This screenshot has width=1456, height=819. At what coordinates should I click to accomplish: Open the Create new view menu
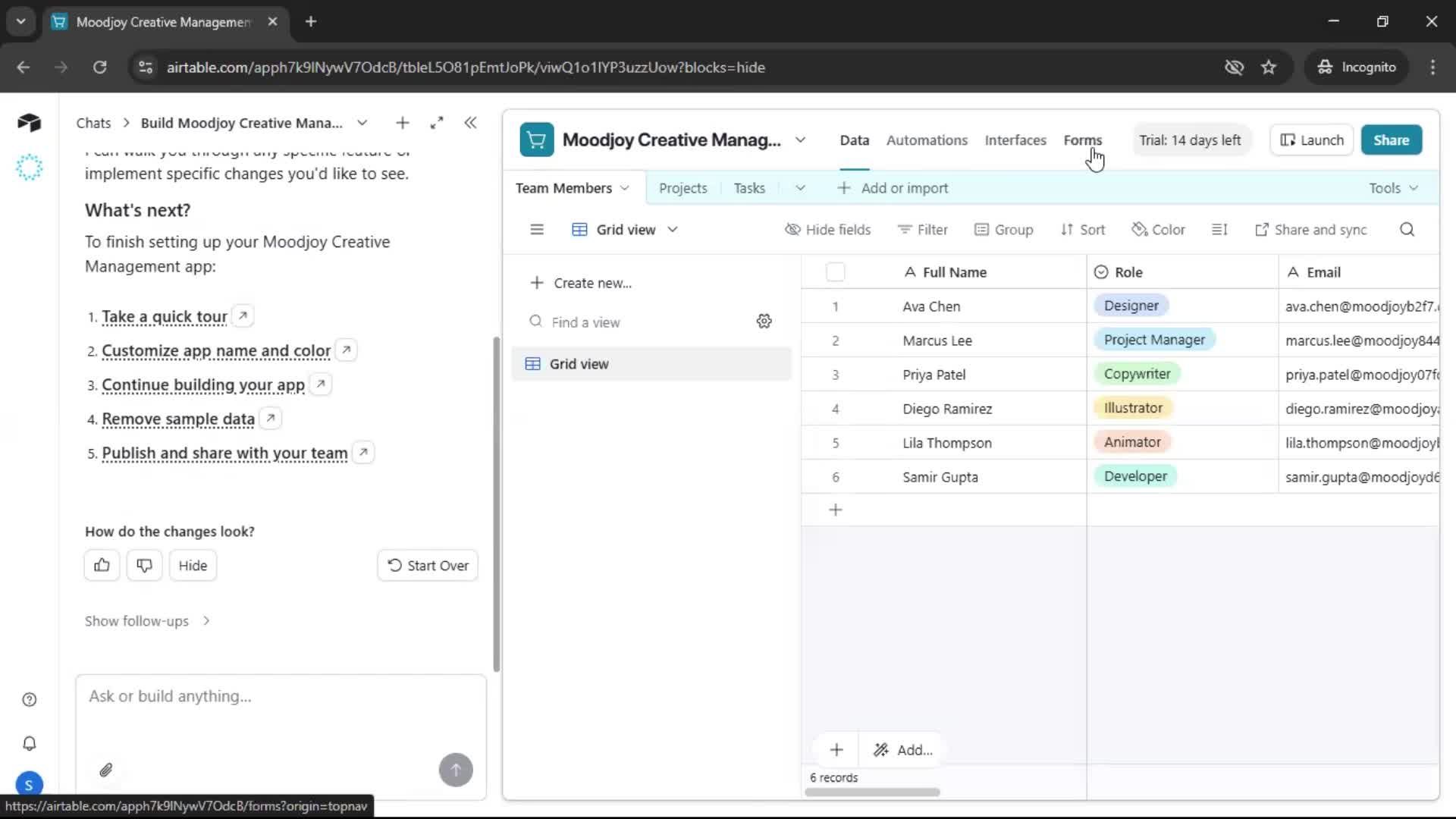tap(581, 283)
